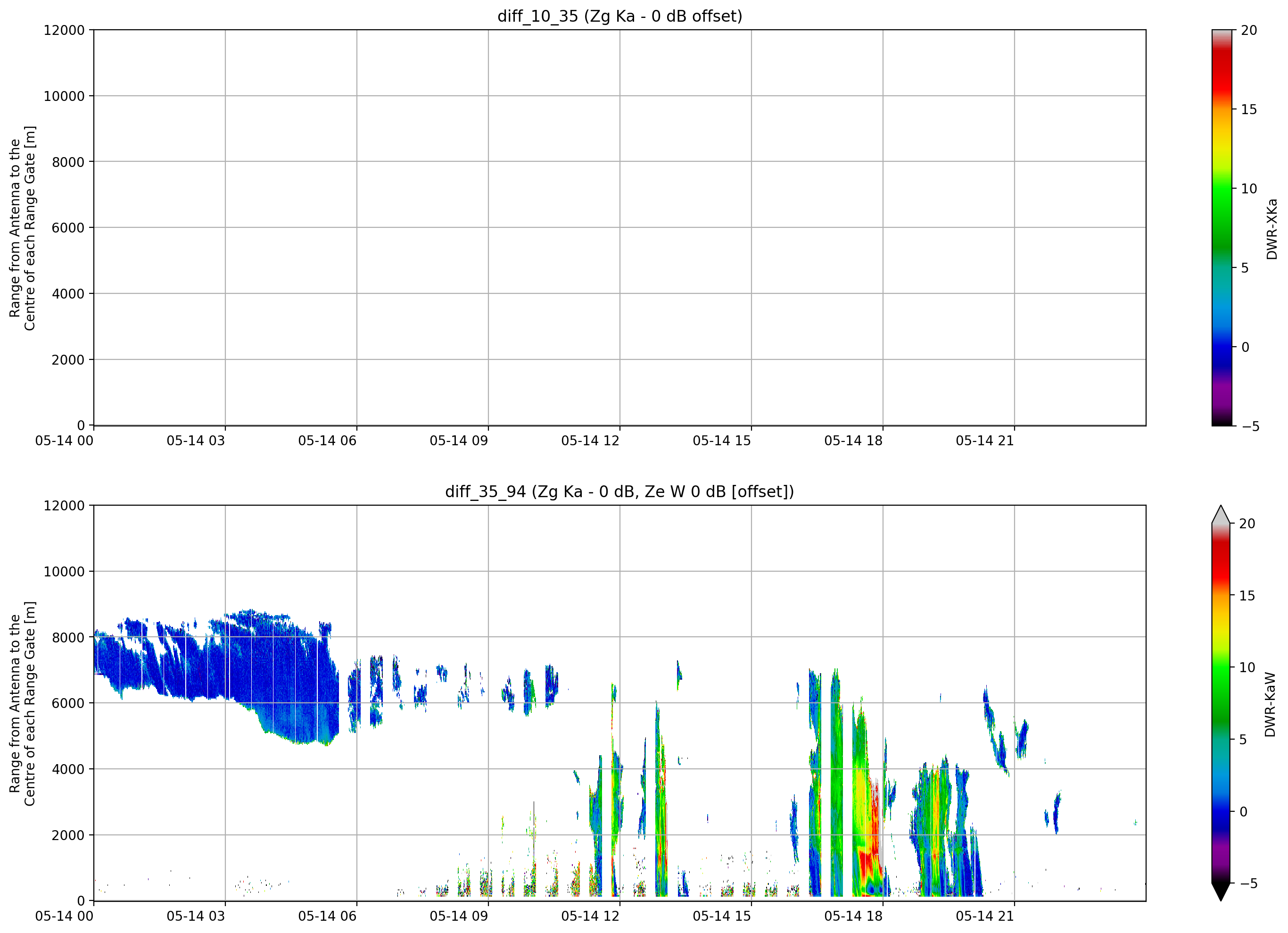
Task: Click 05-14 00 x-tick under bottom plot
Action: [x=64, y=916]
